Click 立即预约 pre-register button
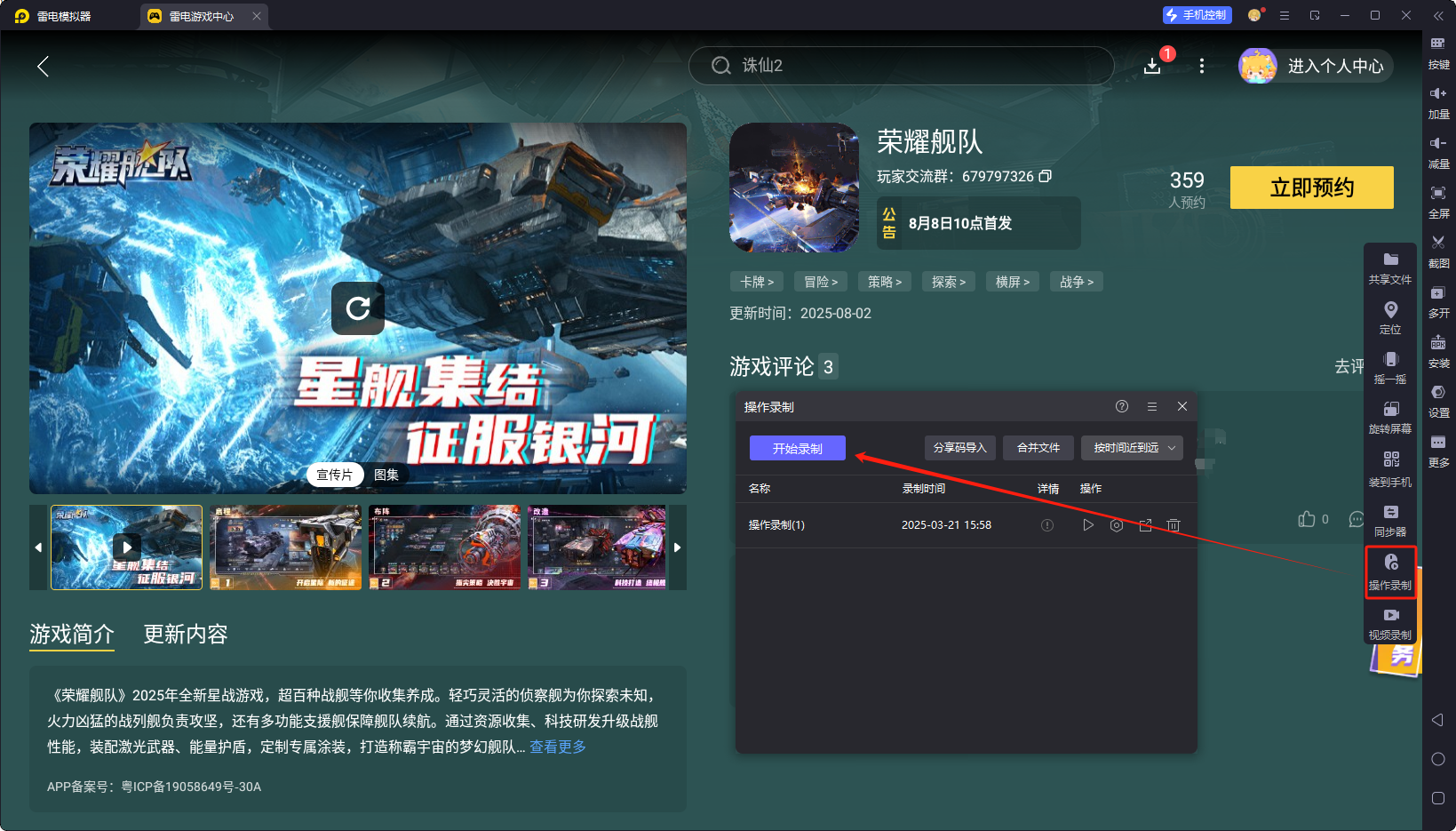The image size is (1456, 831). [1312, 188]
